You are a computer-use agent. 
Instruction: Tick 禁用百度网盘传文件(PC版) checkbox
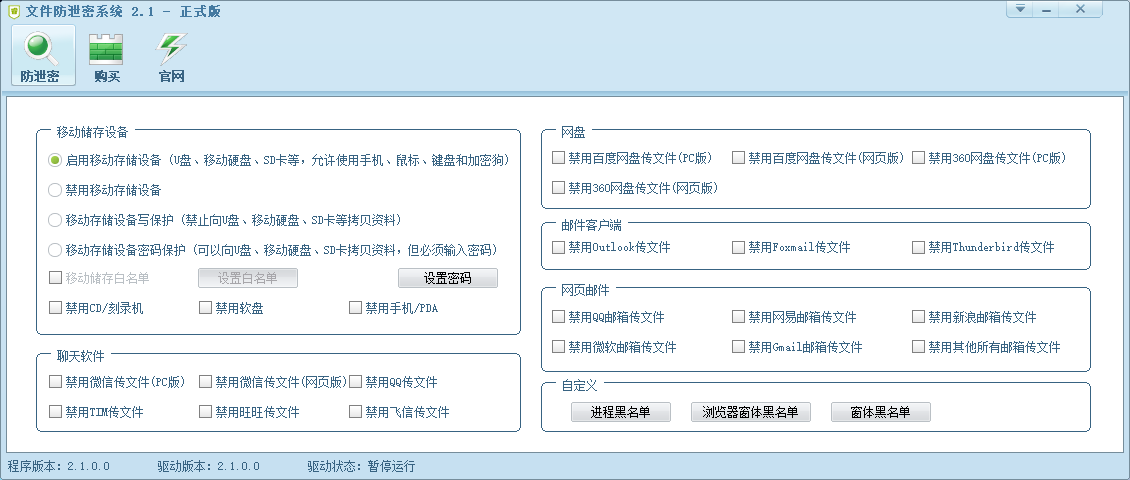coord(559,158)
